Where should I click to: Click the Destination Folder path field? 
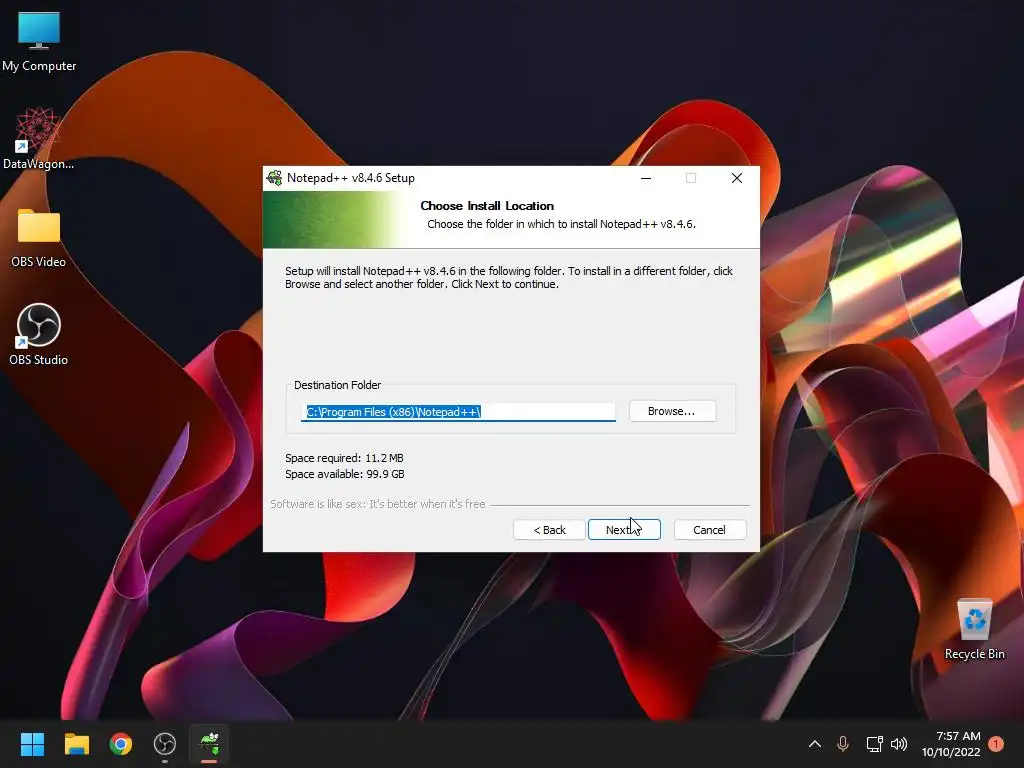click(x=458, y=412)
